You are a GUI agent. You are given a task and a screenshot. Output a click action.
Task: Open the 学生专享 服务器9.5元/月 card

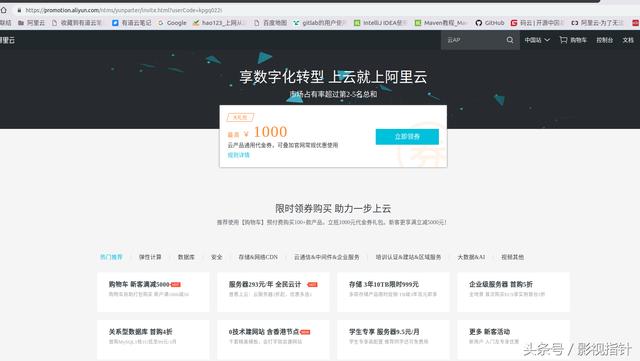point(393,339)
